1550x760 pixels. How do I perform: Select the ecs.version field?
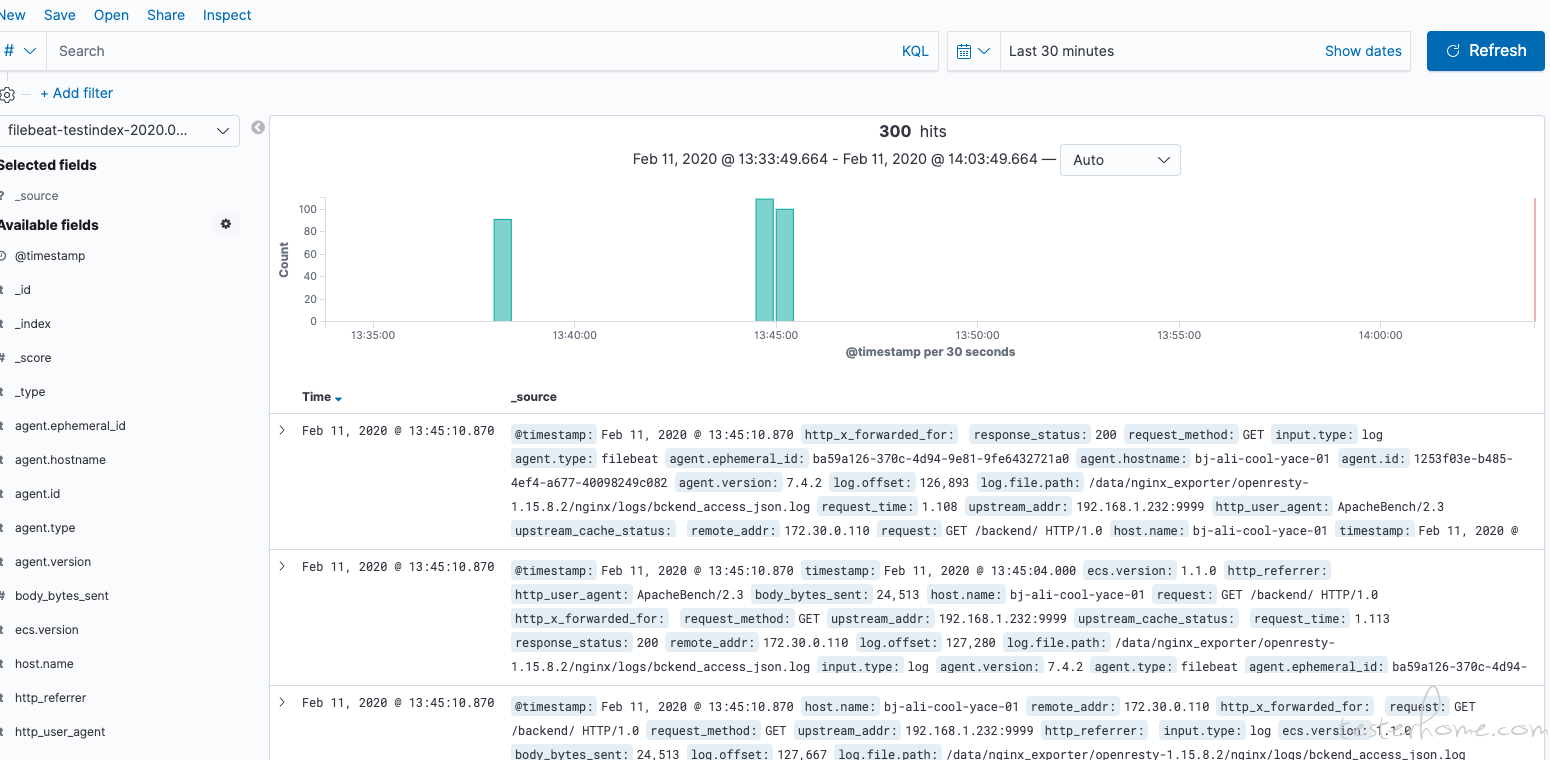(47, 630)
